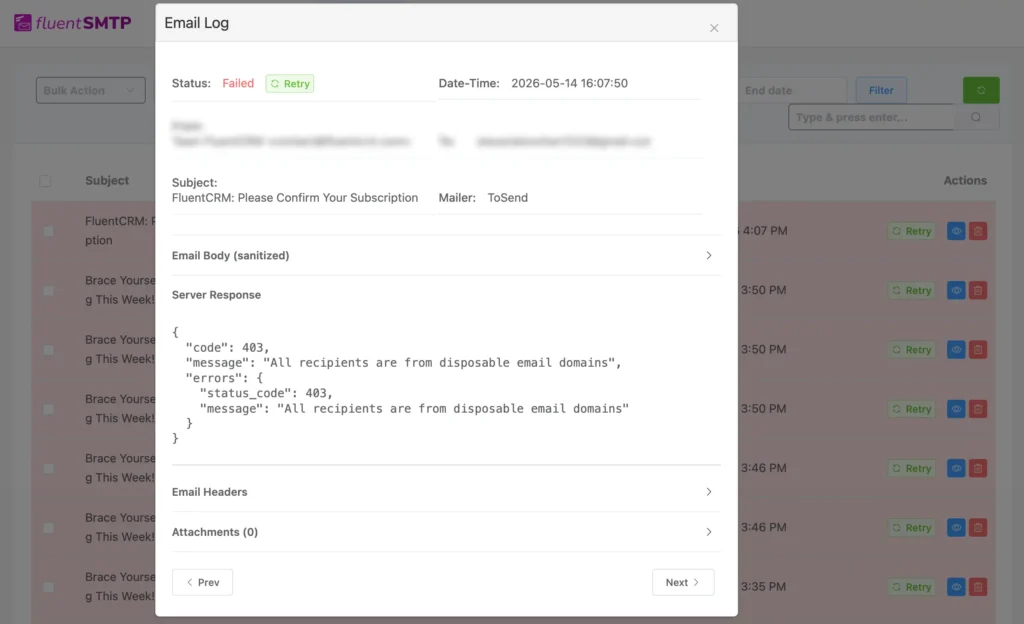
Task: Retry the first 3:50 PM email
Action: pos(912,290)
